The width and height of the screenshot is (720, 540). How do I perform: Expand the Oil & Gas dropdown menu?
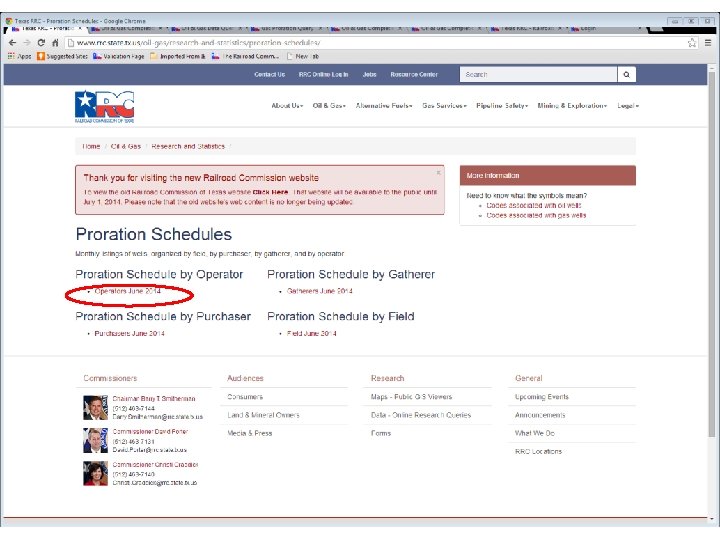point(329,106)
